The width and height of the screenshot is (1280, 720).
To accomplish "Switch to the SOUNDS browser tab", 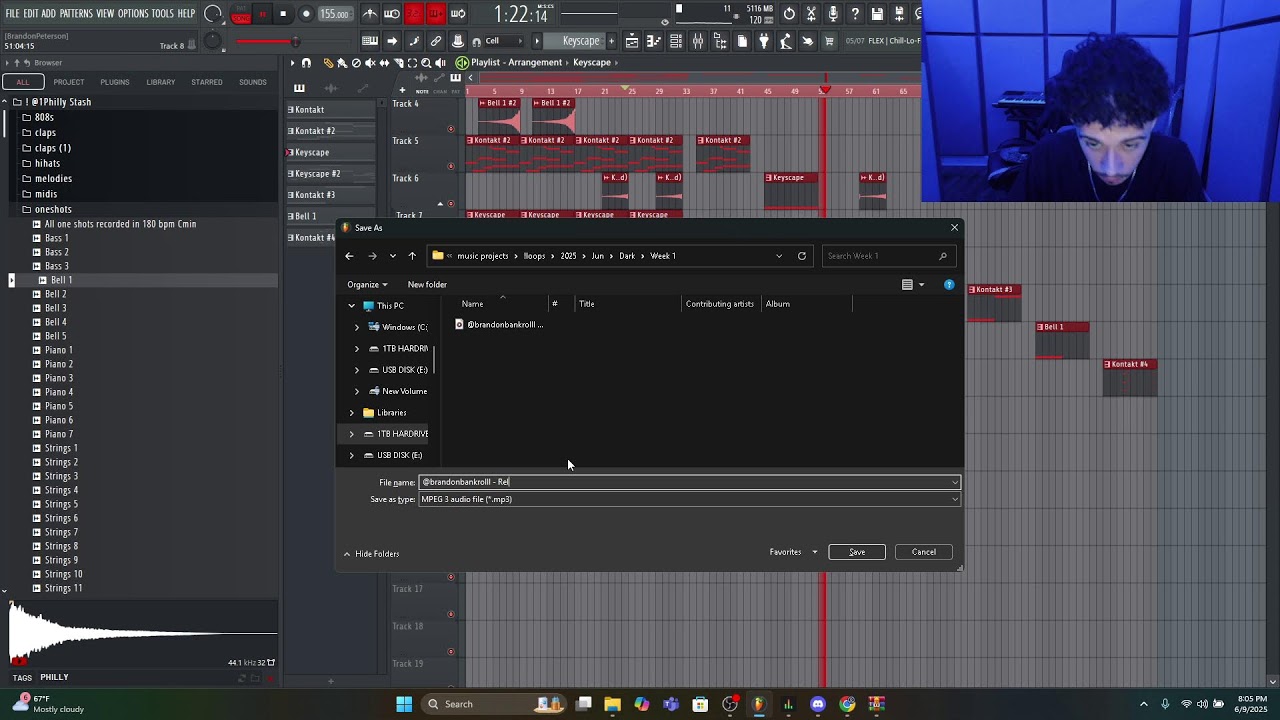I will point(252,82).
